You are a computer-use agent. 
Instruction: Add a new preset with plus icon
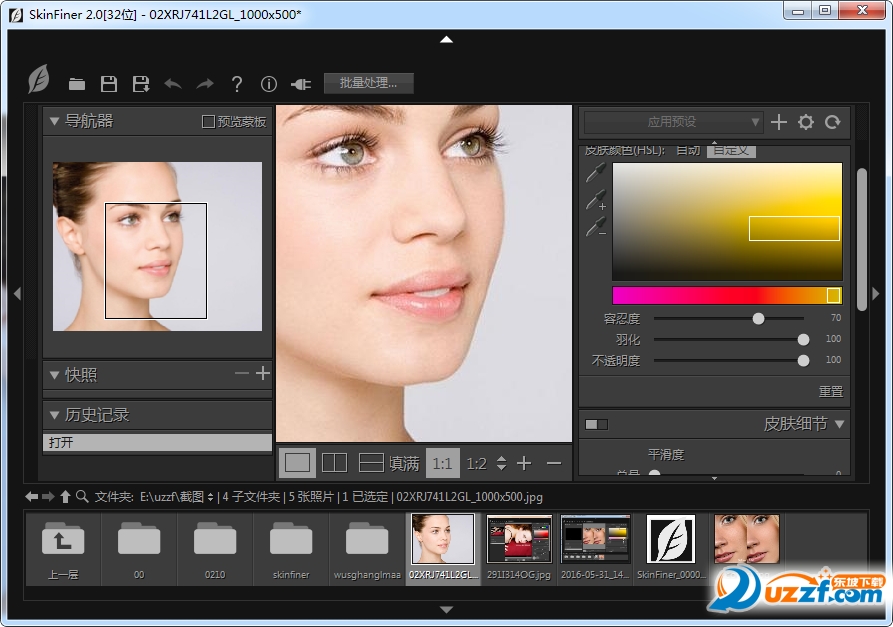[x=779, y=122]
